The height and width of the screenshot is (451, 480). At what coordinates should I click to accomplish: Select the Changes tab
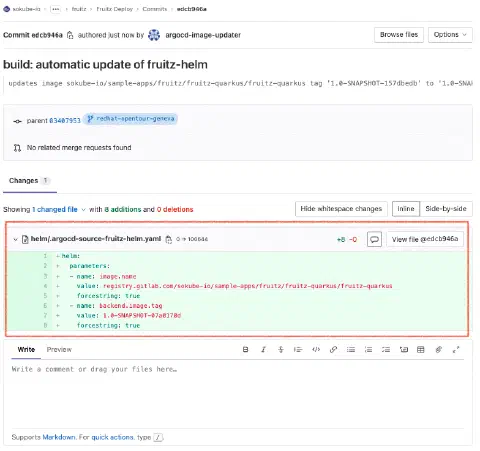[x=30, y=181]
